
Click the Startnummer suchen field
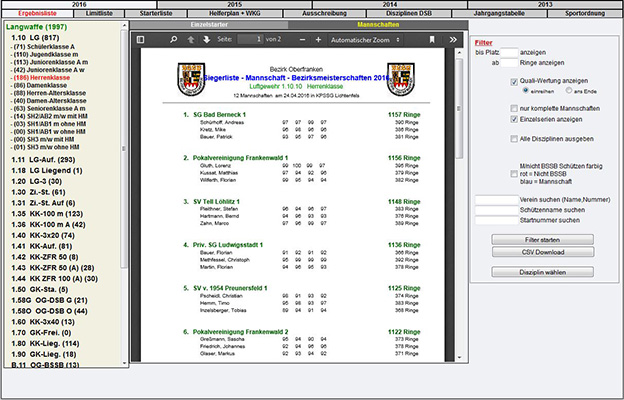tap(497, 220)
